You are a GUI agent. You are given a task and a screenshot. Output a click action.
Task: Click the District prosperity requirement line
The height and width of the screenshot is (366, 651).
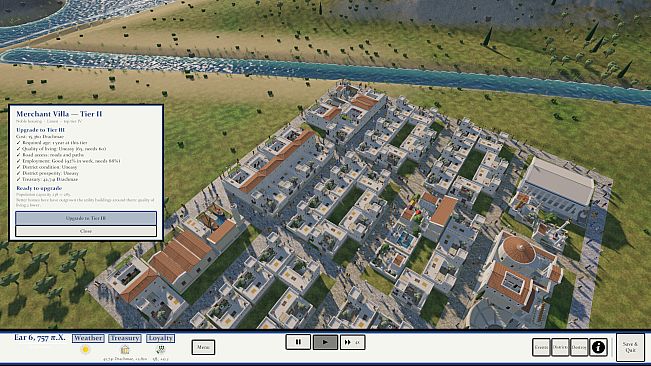click(x=47, y=173)
